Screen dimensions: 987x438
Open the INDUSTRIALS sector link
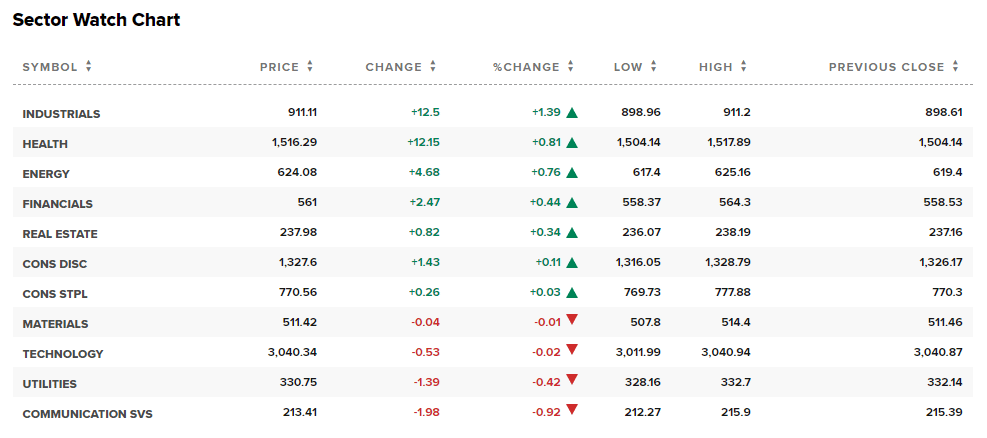(x=61, y=114)
